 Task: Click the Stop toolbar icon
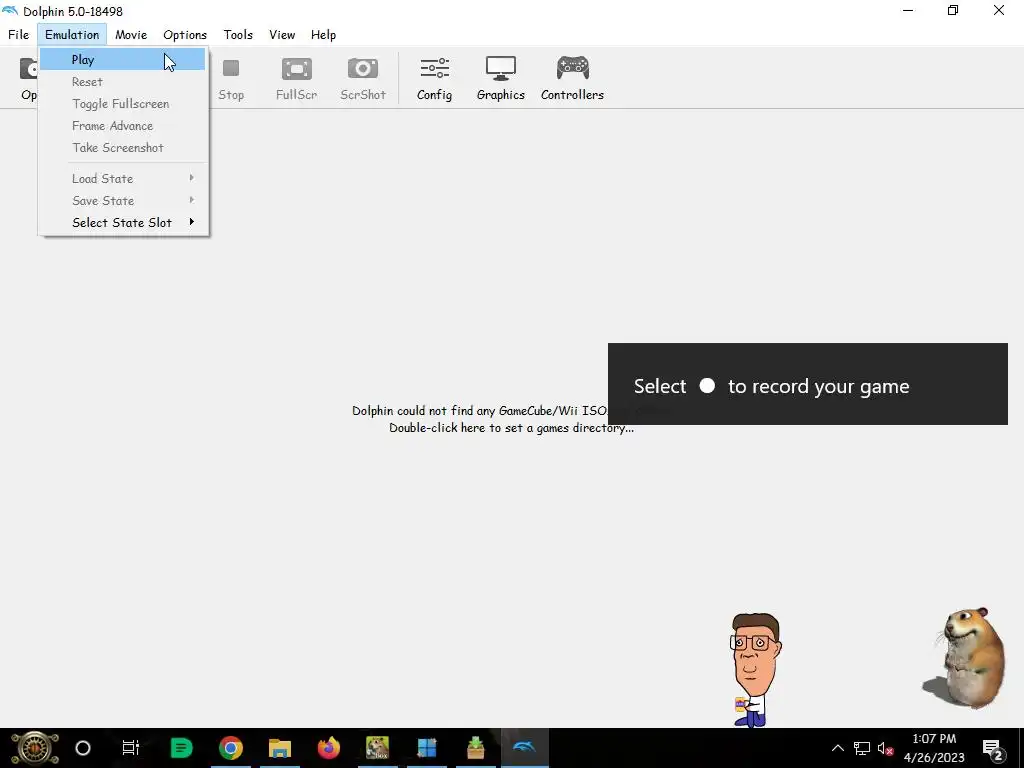click(231, 78)
